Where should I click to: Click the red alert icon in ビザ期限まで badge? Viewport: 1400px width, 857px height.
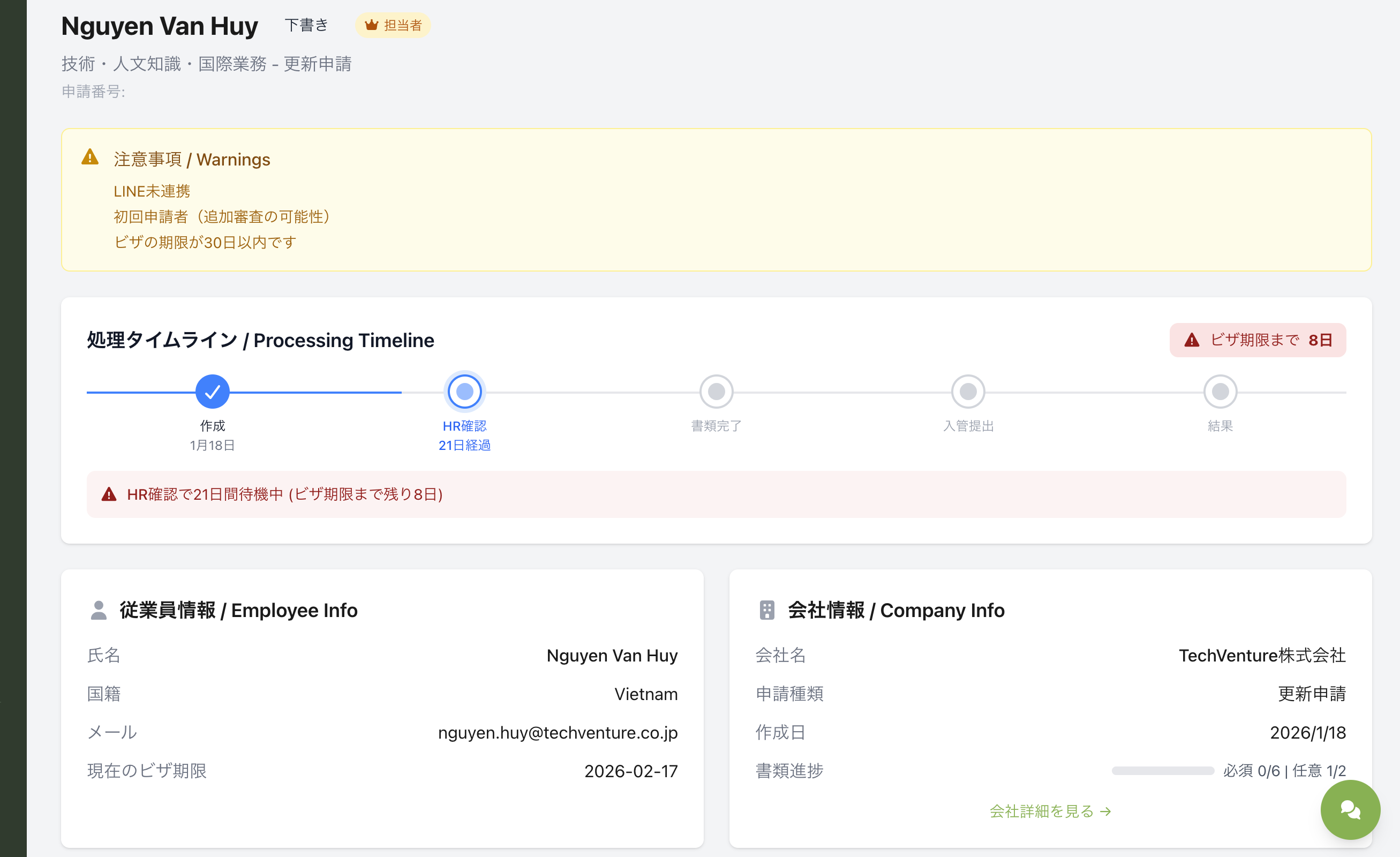click(1192, 340)
